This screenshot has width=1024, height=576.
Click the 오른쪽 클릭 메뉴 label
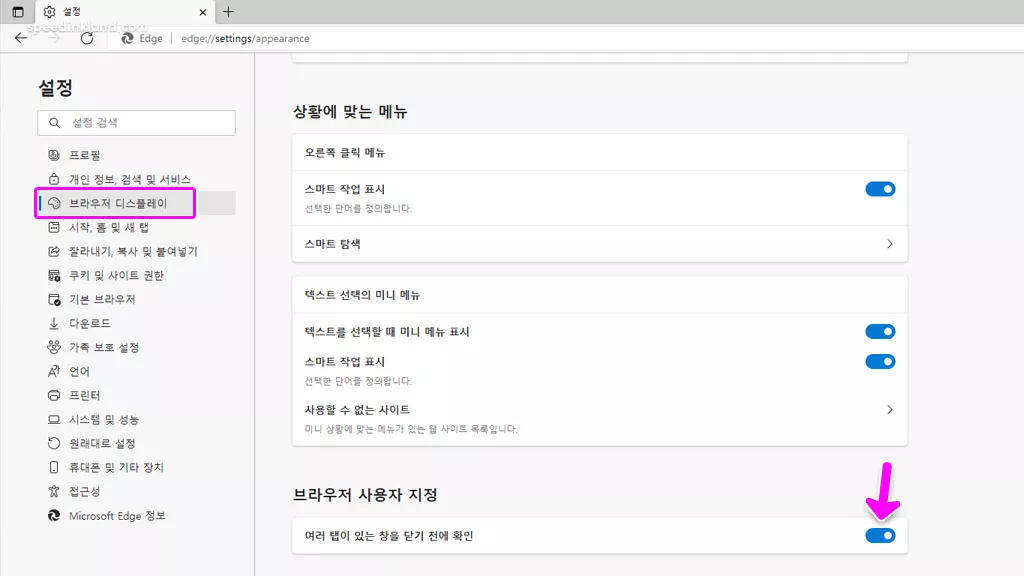pyautogui.click(x=345, y=153)
